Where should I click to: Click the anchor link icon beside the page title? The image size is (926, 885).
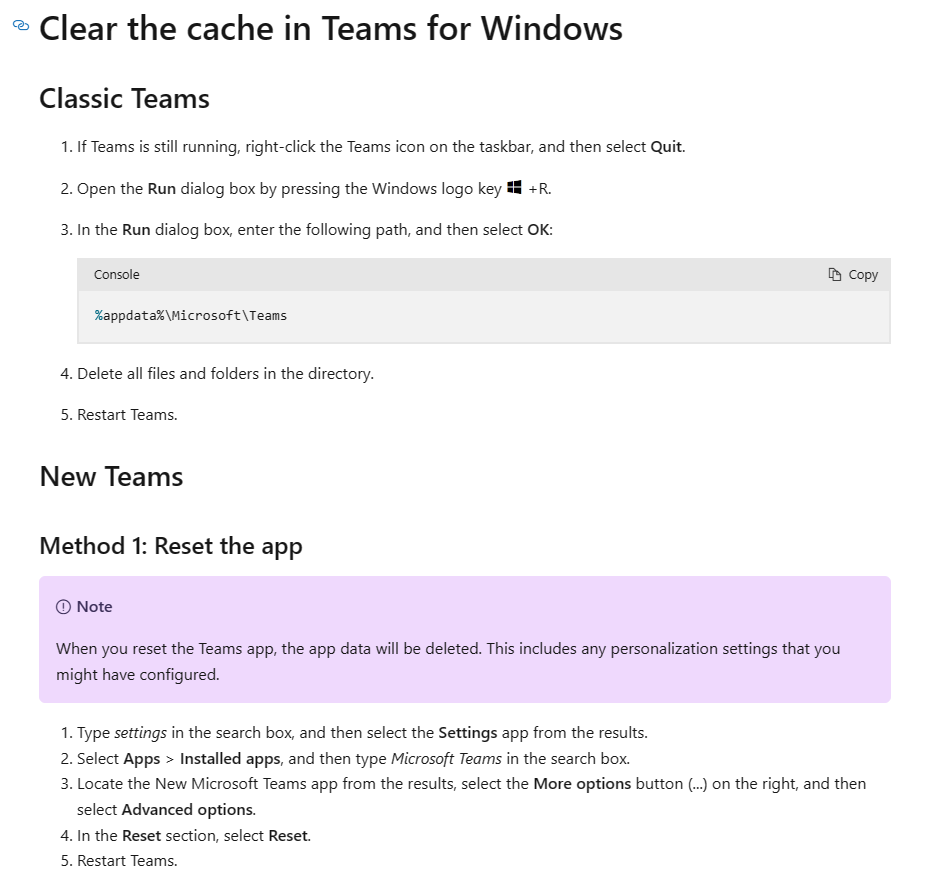tap(20, 25)
